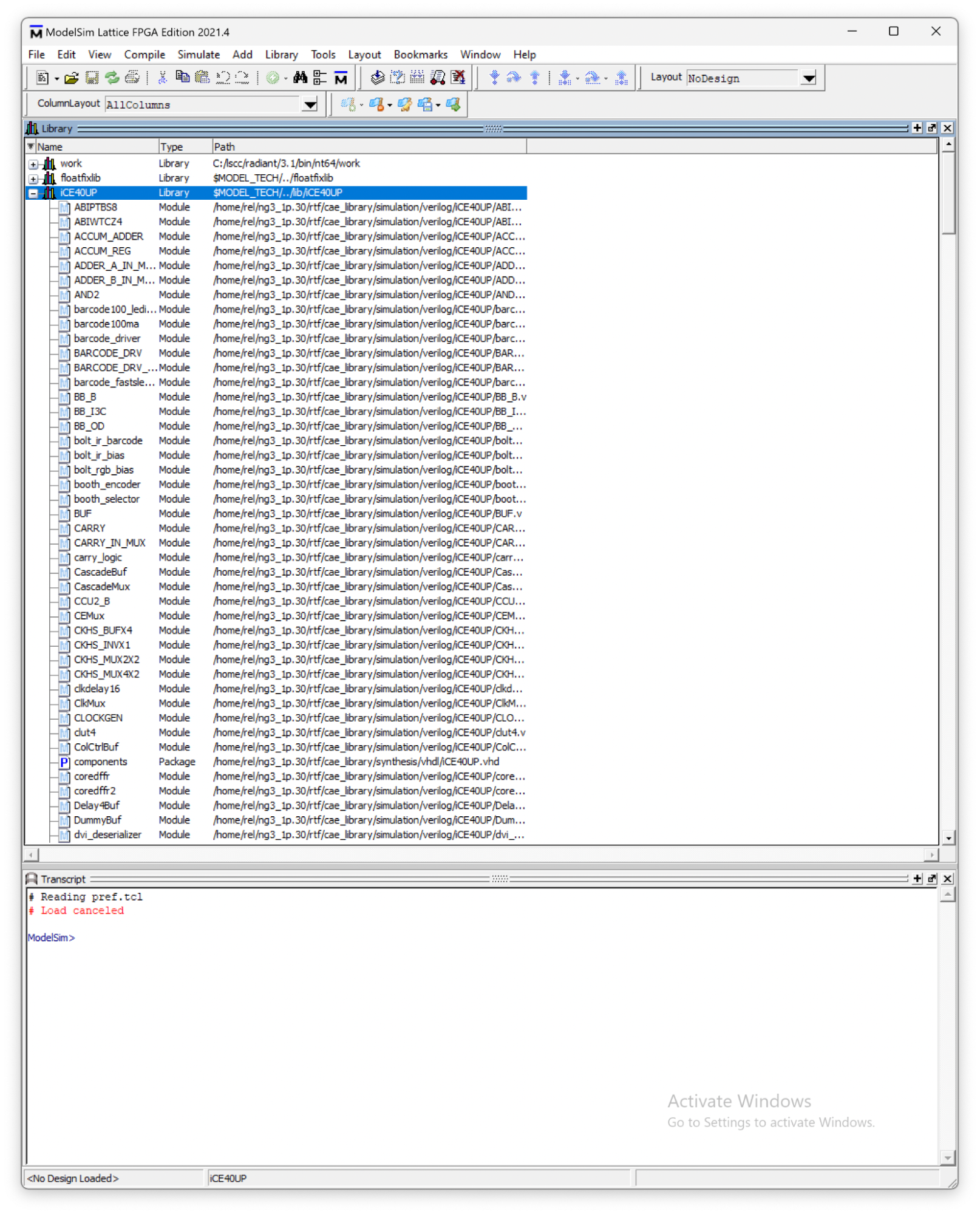
Task: Click the Save floppy disk icon
Action: click(x=92, y=78)
